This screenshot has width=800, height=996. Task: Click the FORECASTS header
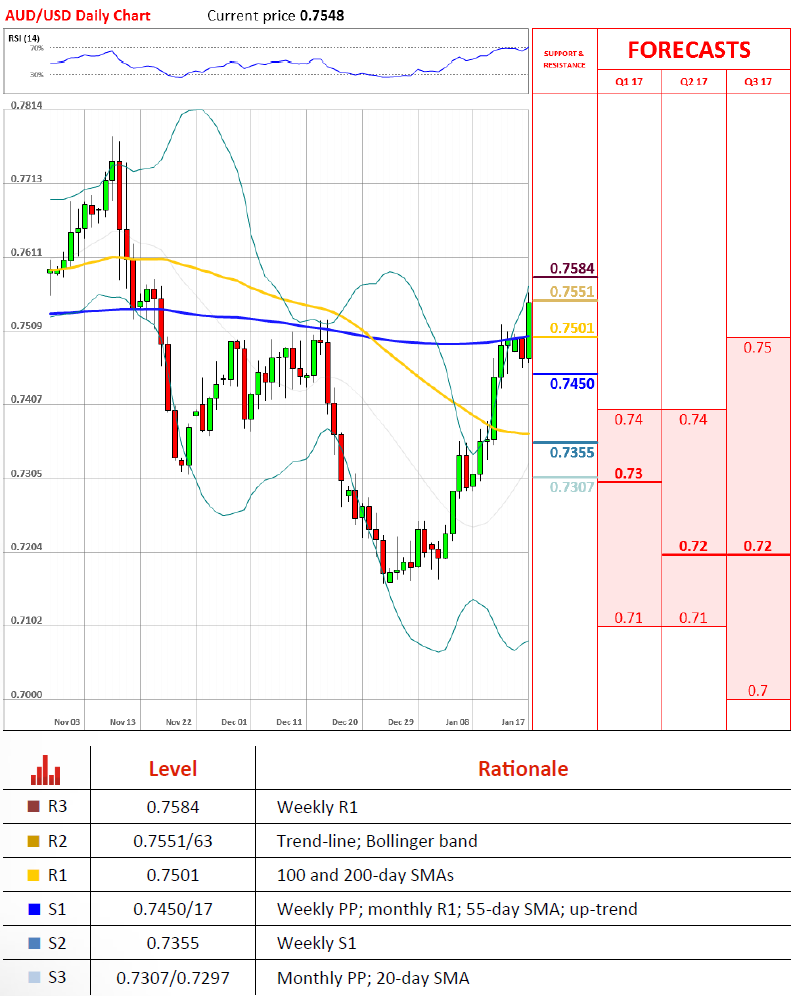tap(689, 50)
